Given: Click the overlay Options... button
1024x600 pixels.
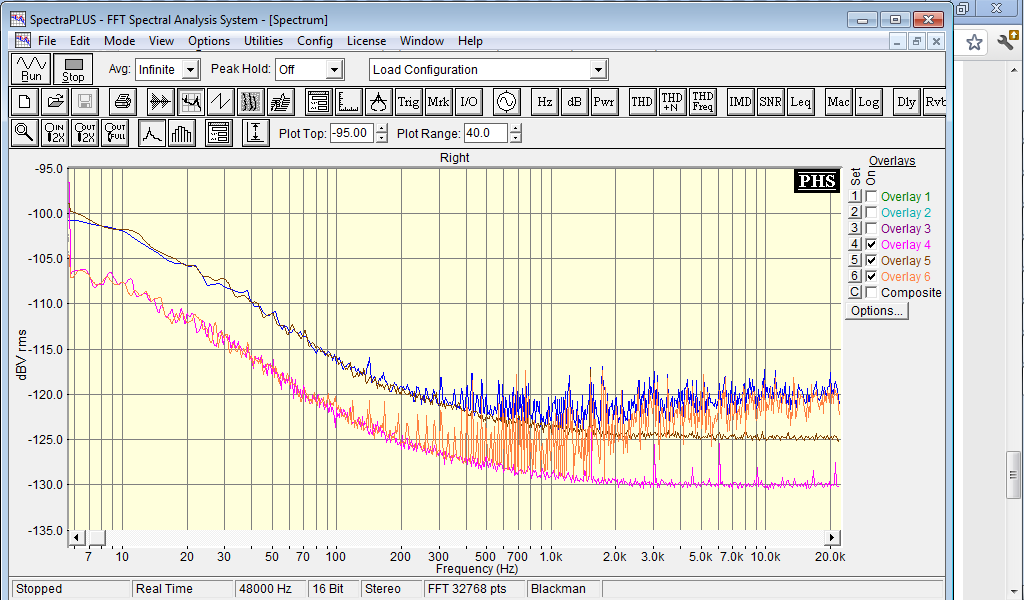Looking at the screenshot, I should tap(877, 311).
